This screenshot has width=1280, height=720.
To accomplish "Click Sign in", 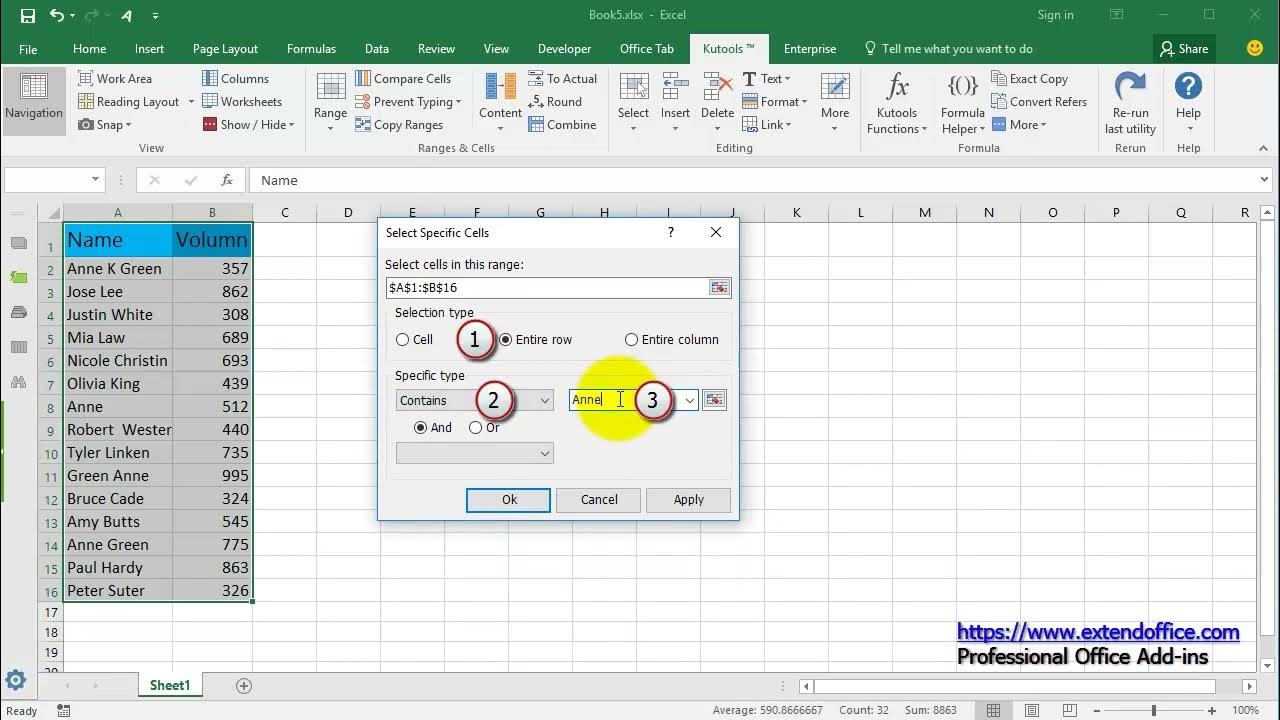I will (1055, 15).
